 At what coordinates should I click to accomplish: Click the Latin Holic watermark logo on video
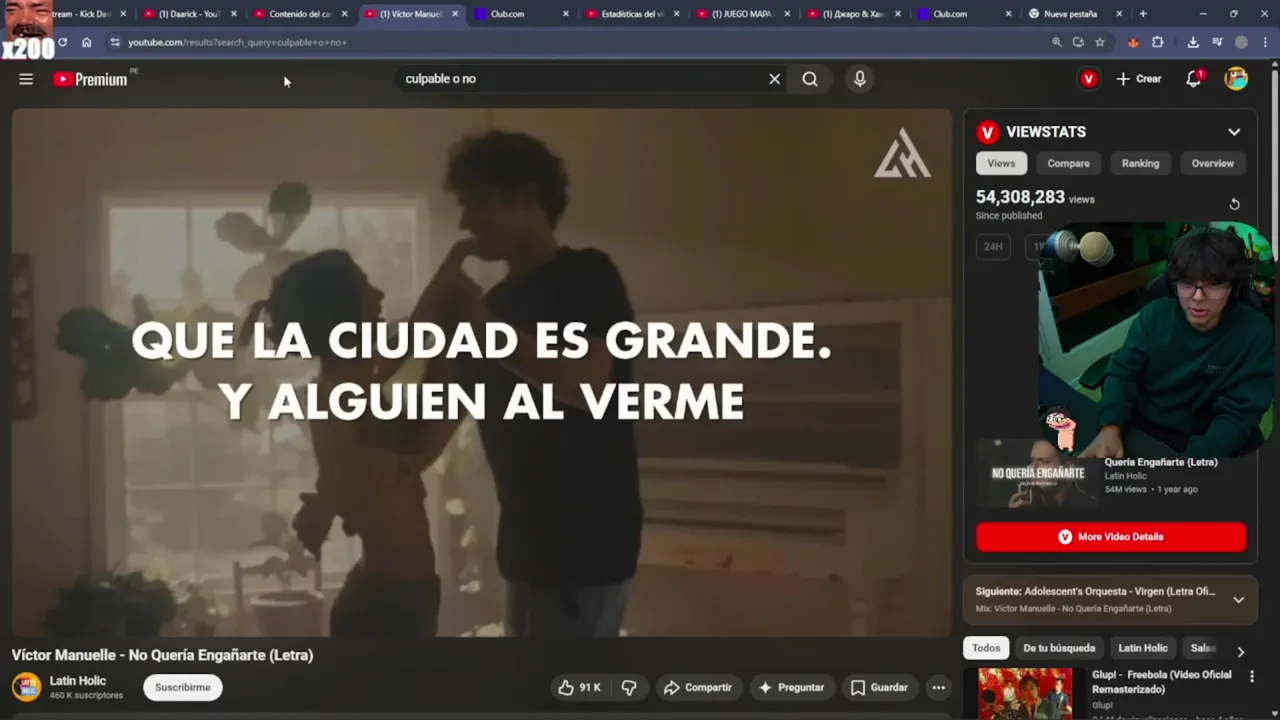(x=902, y=153)
